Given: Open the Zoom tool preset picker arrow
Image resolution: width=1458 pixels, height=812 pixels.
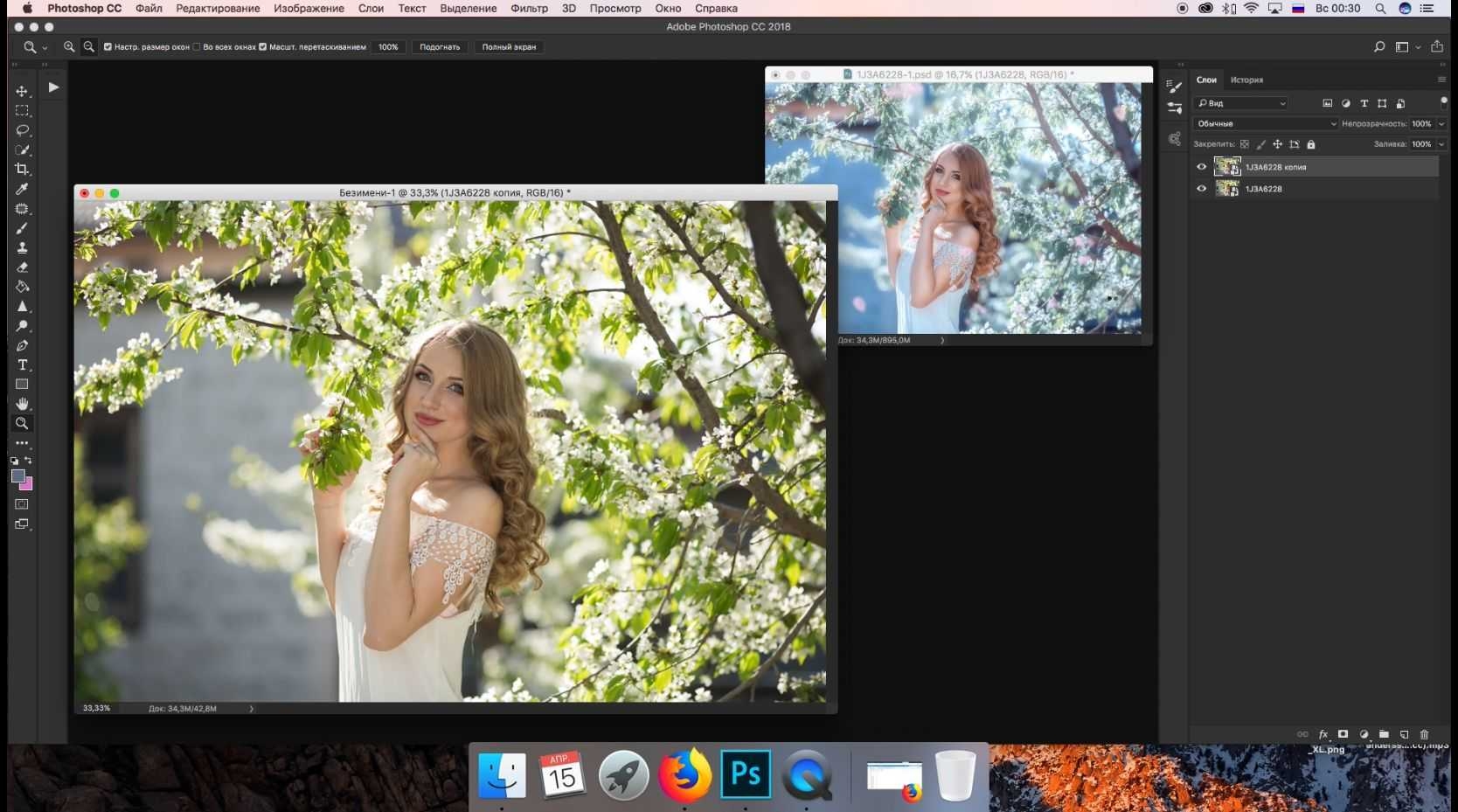Looking at the screenshot, I should point(45,48).
